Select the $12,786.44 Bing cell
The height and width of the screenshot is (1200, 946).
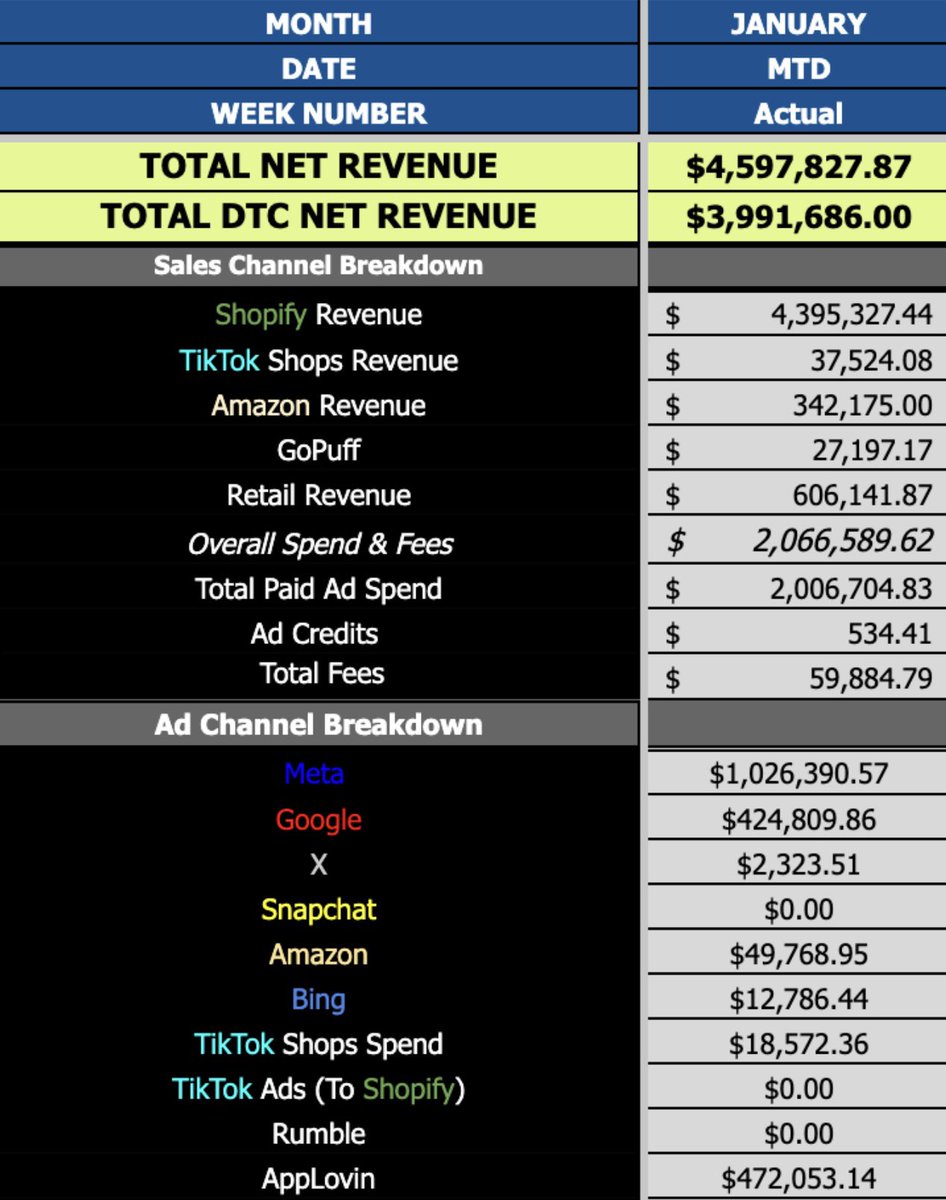[x=797, y=999]
